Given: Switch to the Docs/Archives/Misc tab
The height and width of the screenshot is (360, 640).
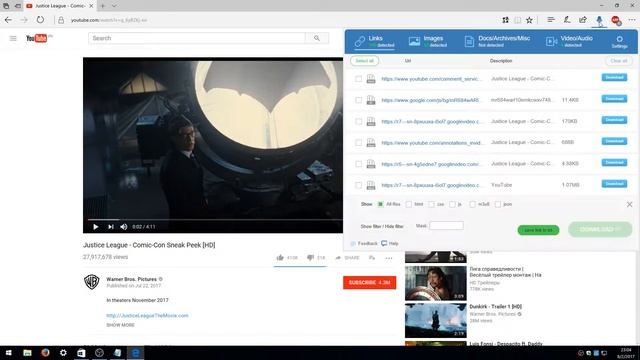Looking at the screenshot, I should pyautogui.click(x=497, y=41).
